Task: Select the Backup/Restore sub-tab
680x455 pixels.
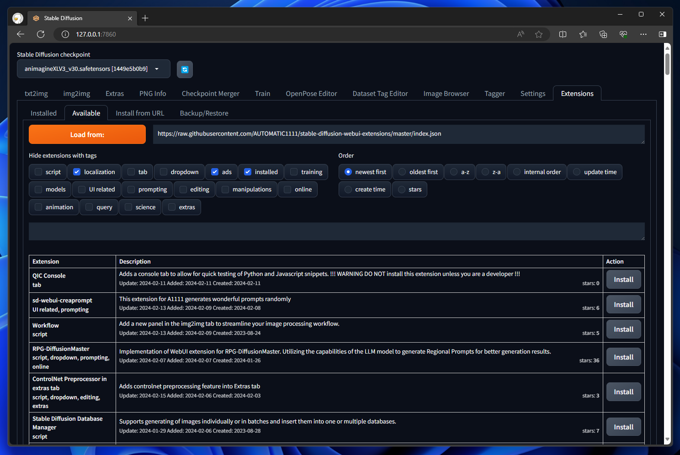Action: [x=204, y=113]
